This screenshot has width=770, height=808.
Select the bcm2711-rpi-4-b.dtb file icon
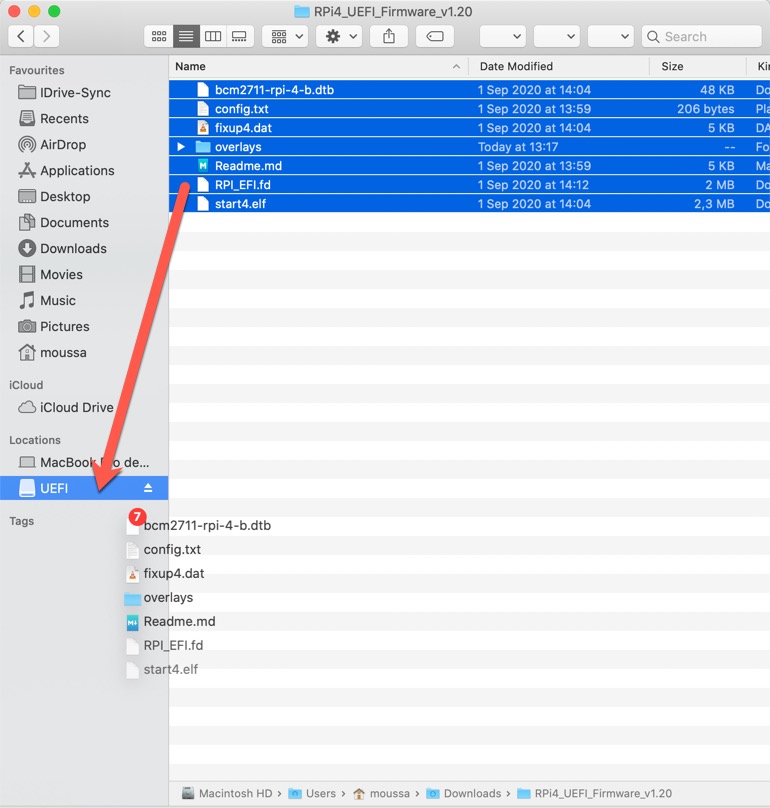point(203,90)
